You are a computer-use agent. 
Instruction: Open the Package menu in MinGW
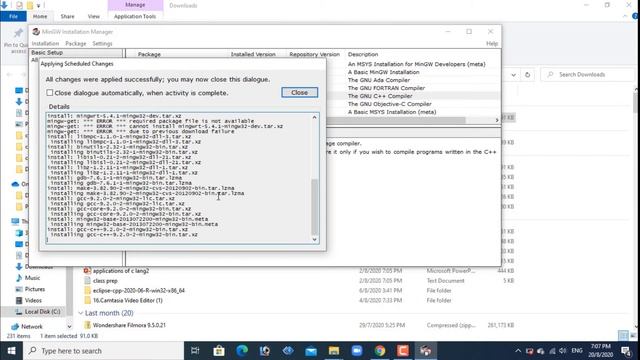point(76,43)
